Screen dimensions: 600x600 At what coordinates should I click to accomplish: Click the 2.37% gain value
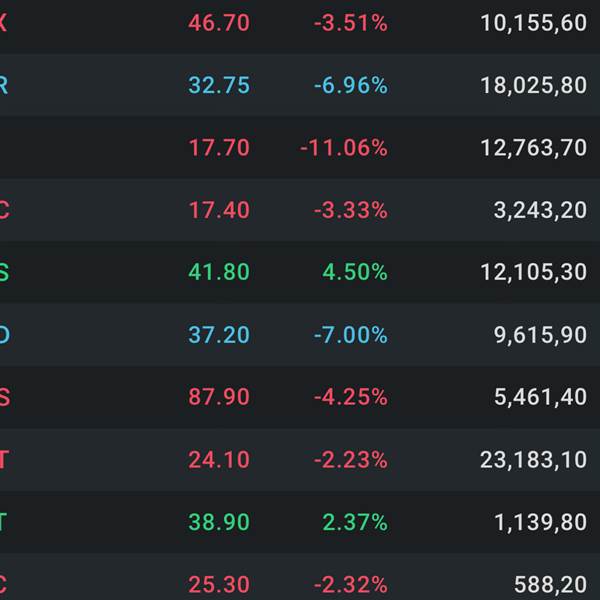pyautogui.click(x=354, y=522)
